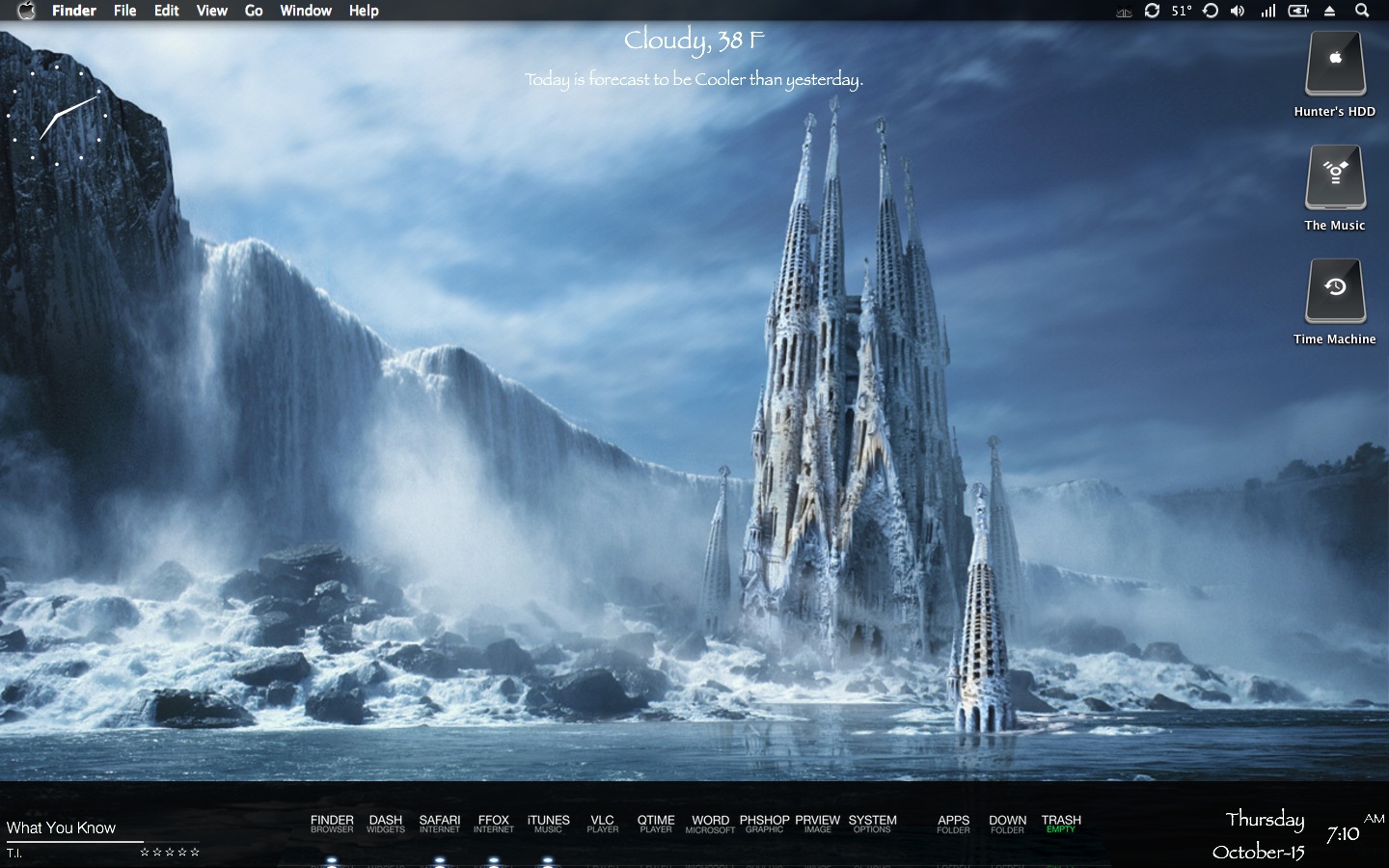
Task: Open QTIME player dock item
Action: [x=656, y=824]
